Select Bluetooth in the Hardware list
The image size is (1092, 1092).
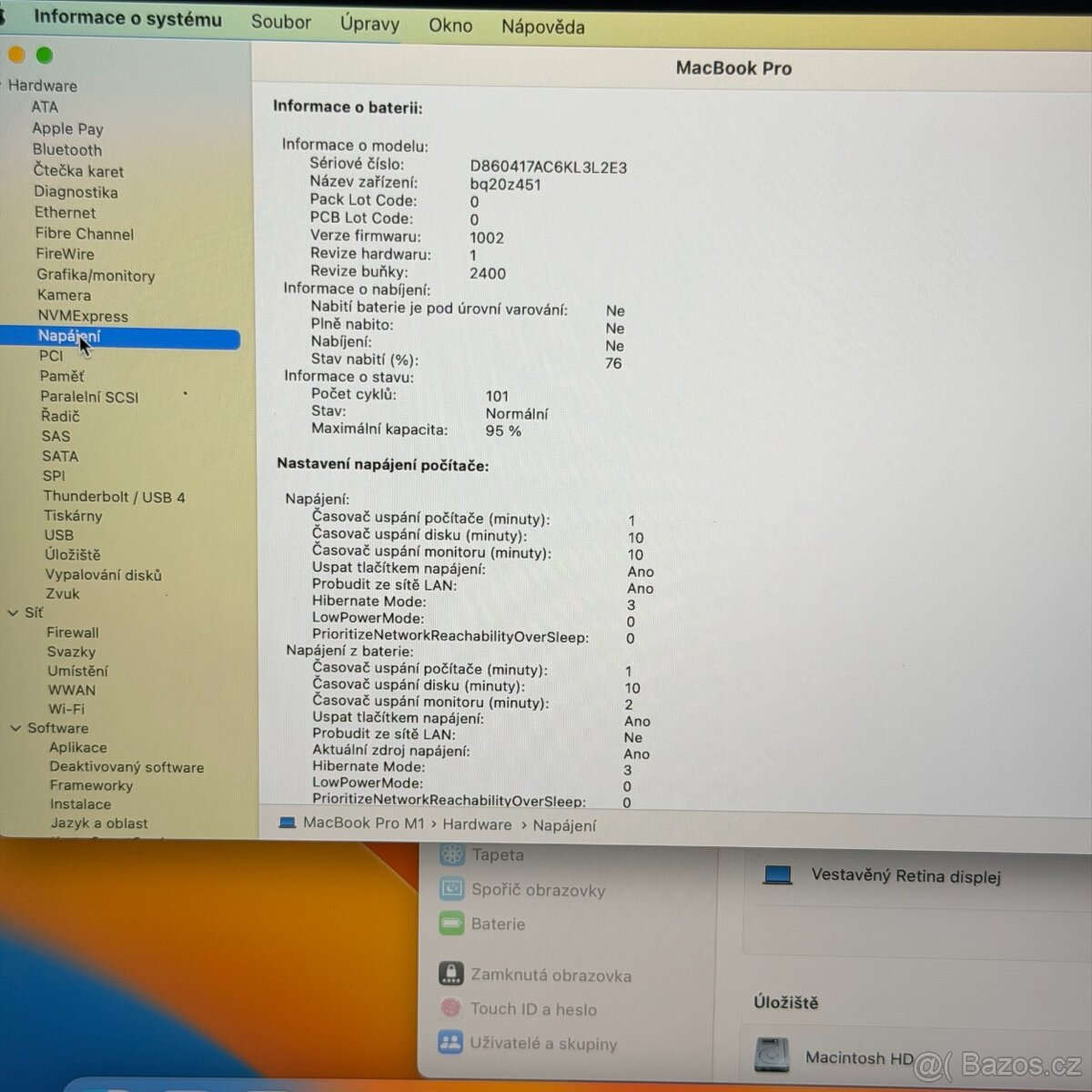[67, 150]
